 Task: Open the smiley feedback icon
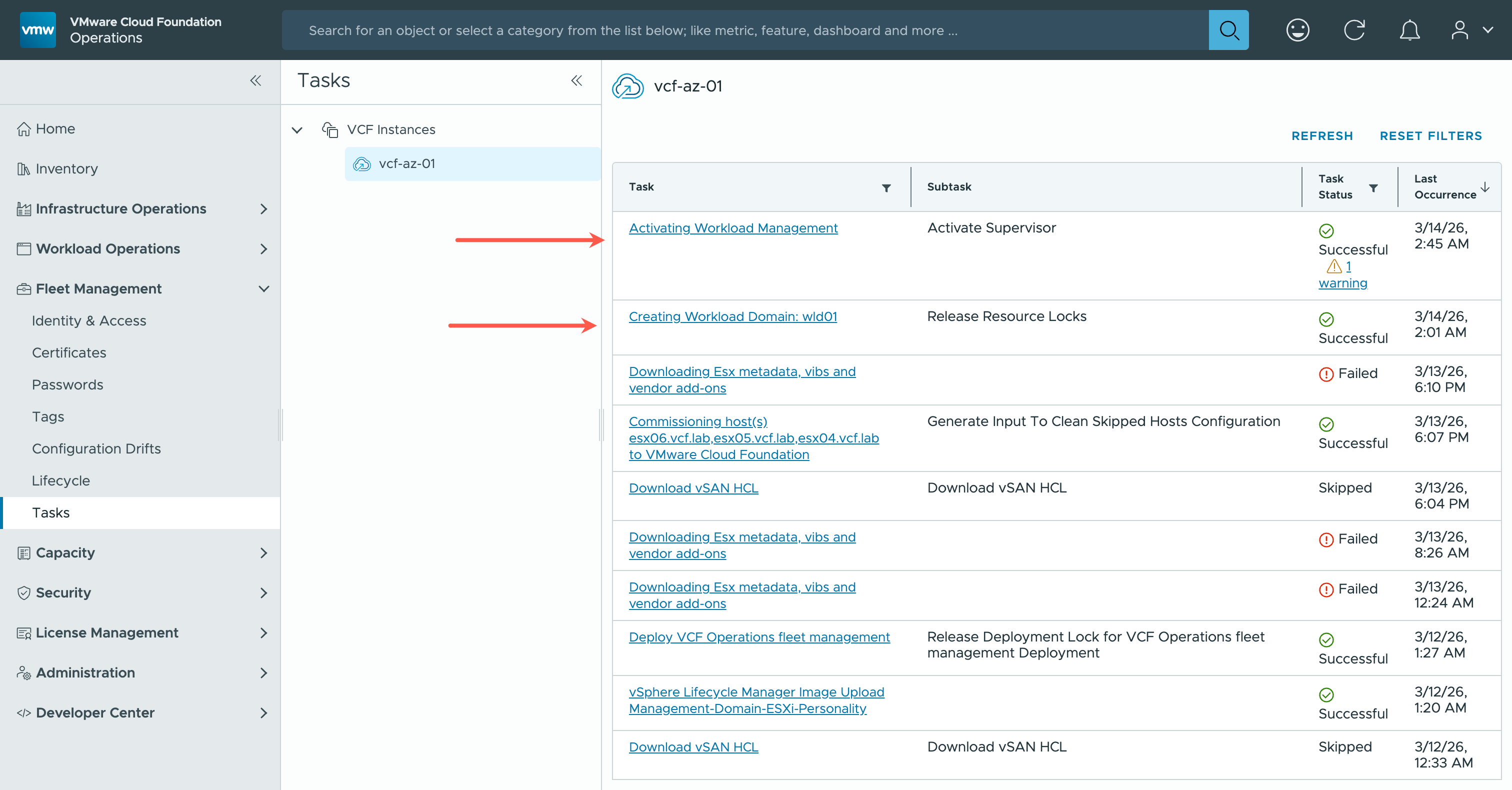pos(1297,30)
